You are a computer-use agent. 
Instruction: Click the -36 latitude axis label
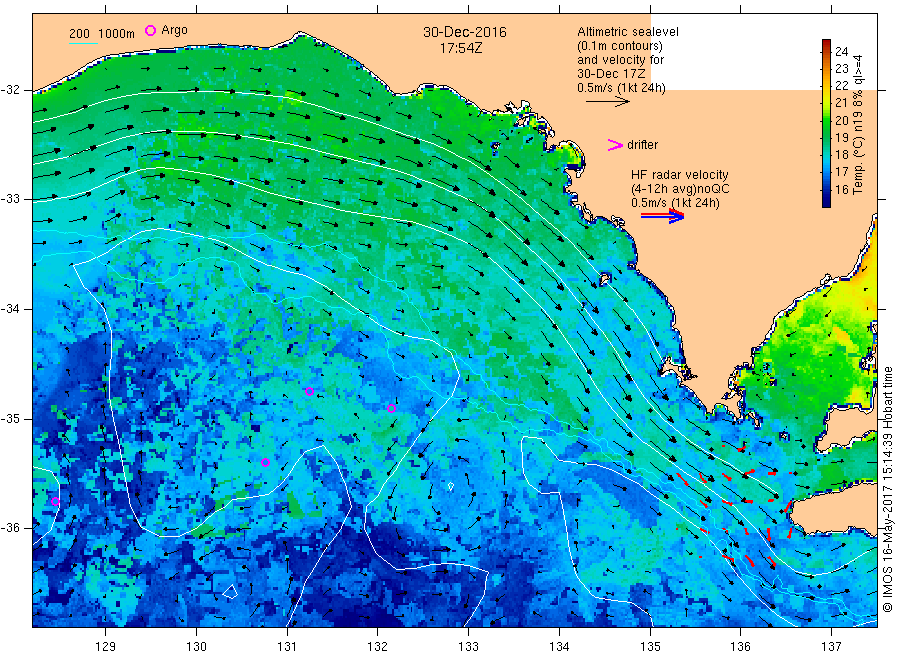pos(10,527)
